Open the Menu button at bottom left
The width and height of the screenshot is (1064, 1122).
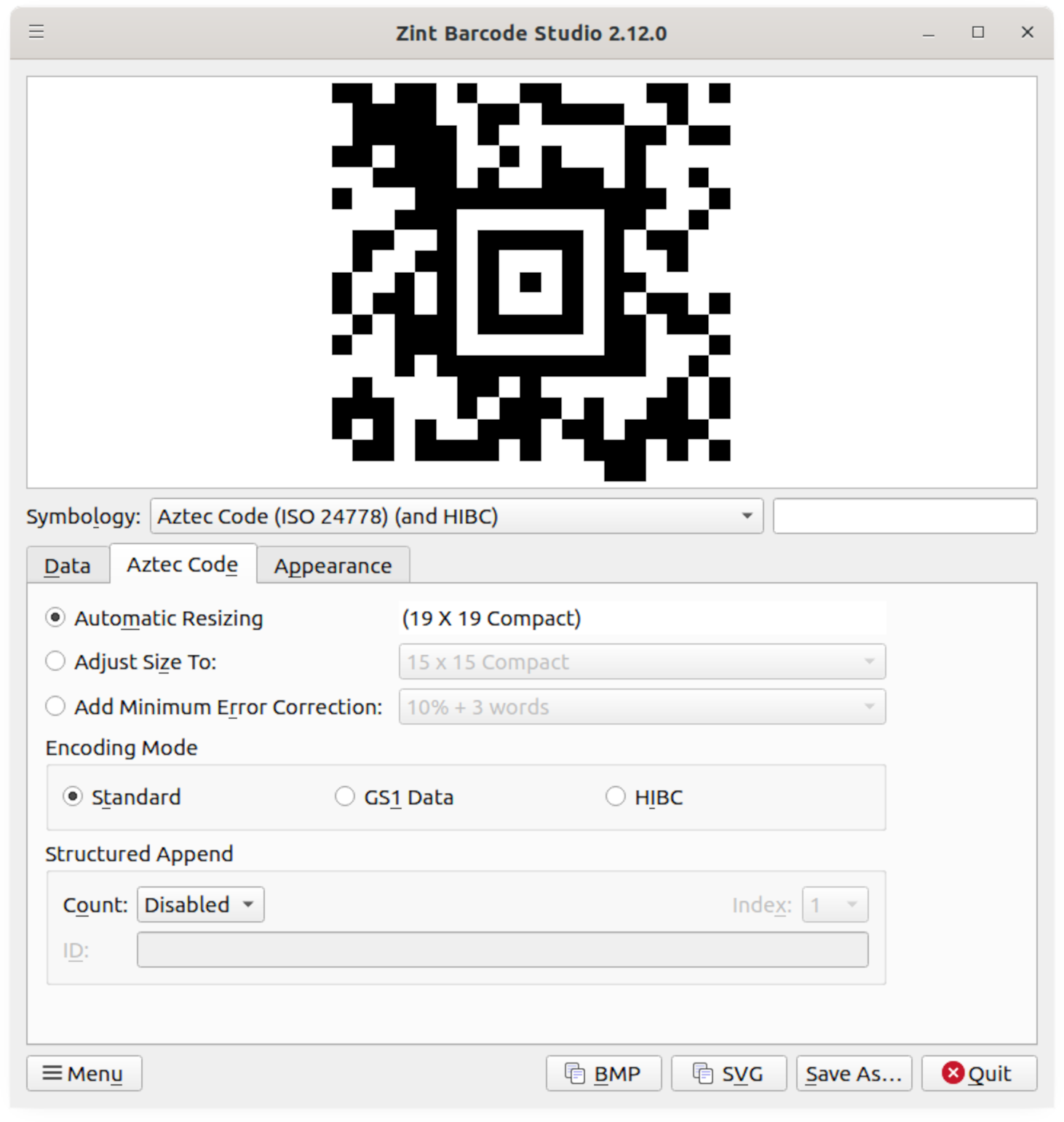pos(84,1073)
